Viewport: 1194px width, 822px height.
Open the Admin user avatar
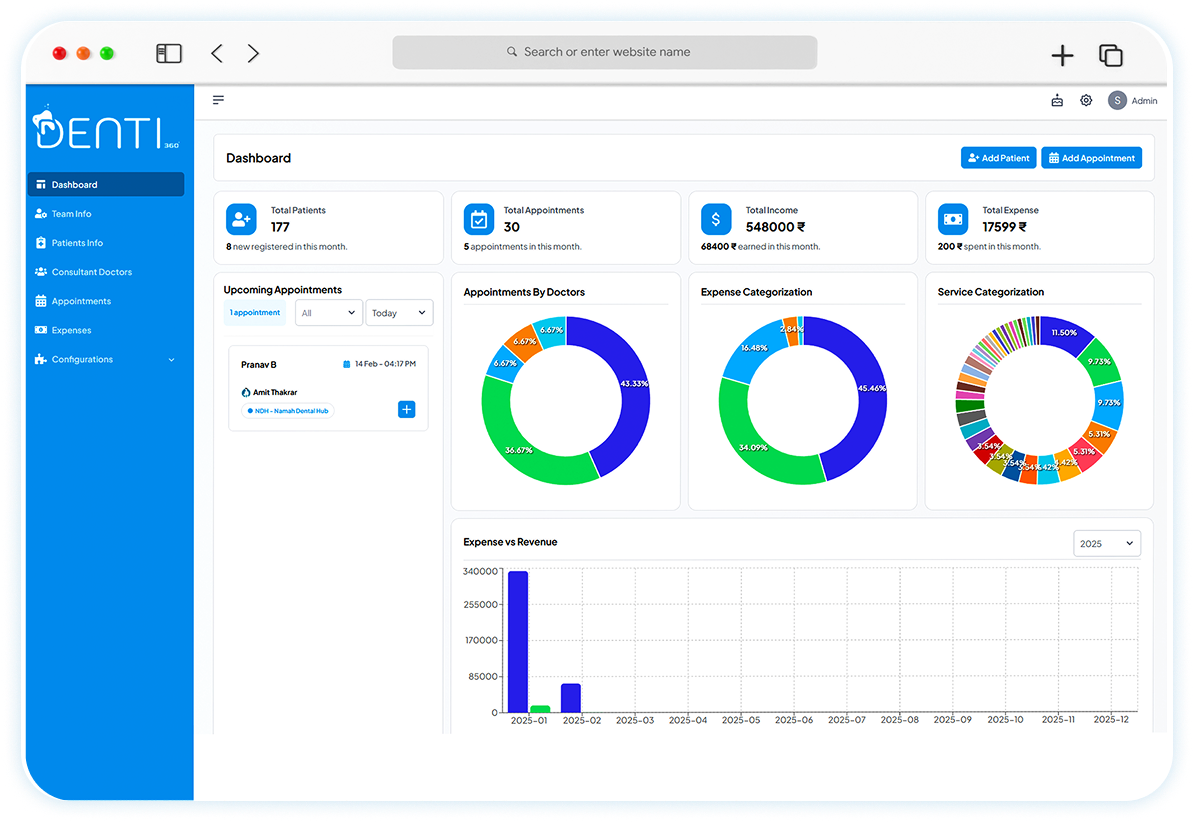(1117, 101)
